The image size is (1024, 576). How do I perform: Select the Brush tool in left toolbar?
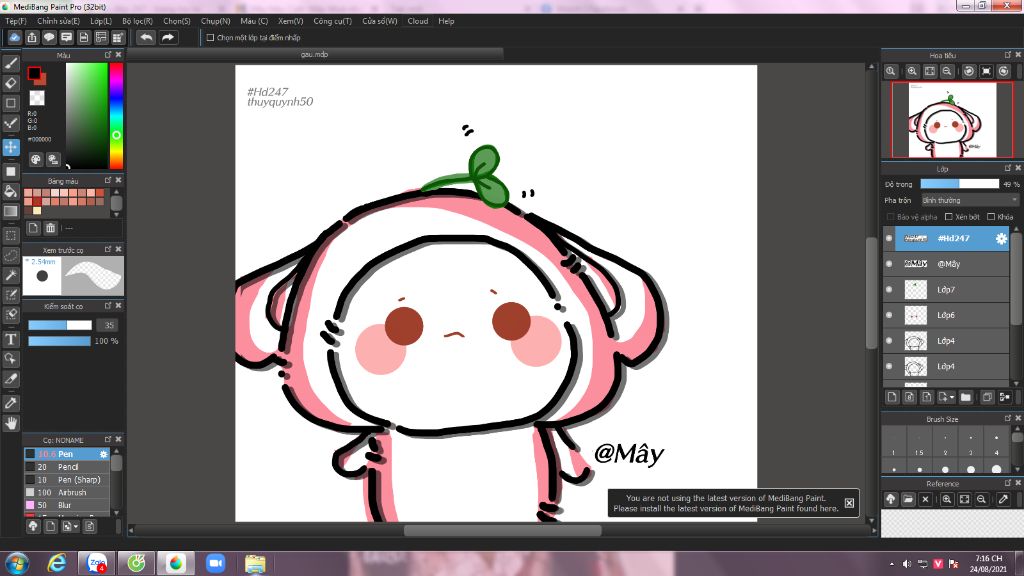[11, 63]
